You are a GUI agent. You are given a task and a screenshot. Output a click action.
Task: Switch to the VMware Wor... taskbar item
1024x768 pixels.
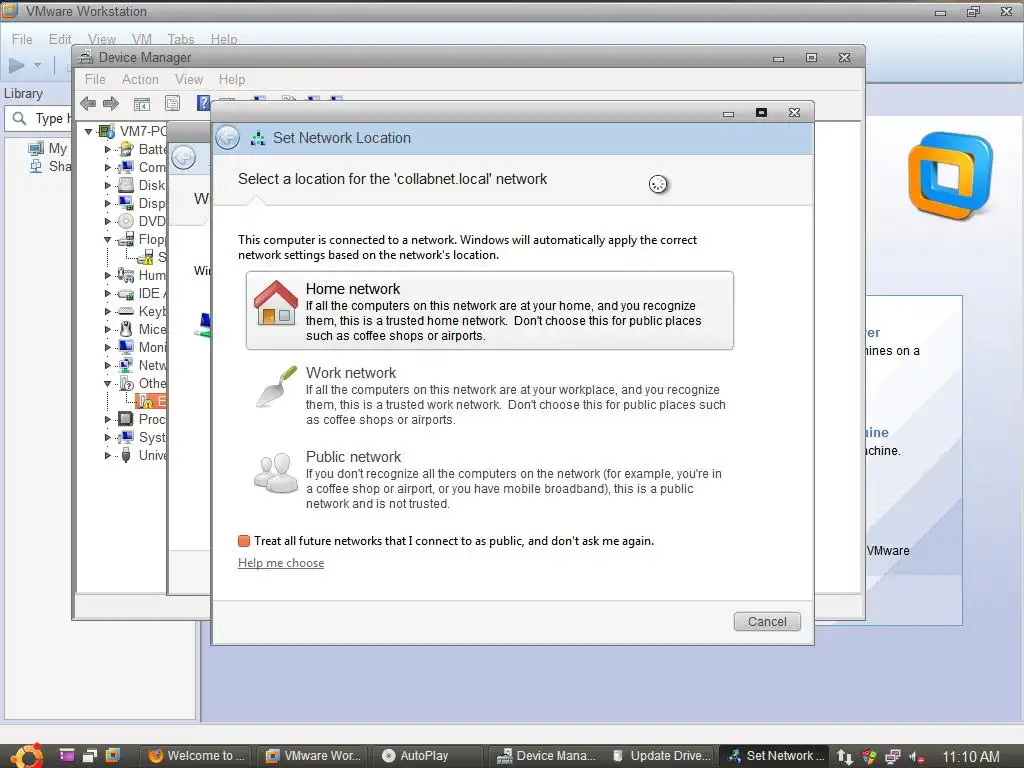tap(313, 756)
